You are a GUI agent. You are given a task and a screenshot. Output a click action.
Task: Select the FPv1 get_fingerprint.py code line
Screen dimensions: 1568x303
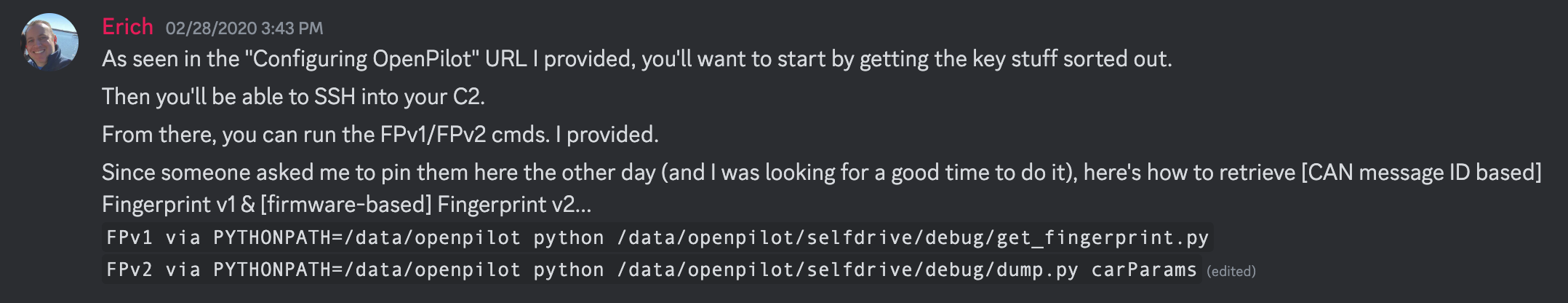click(x=657, y=237)
